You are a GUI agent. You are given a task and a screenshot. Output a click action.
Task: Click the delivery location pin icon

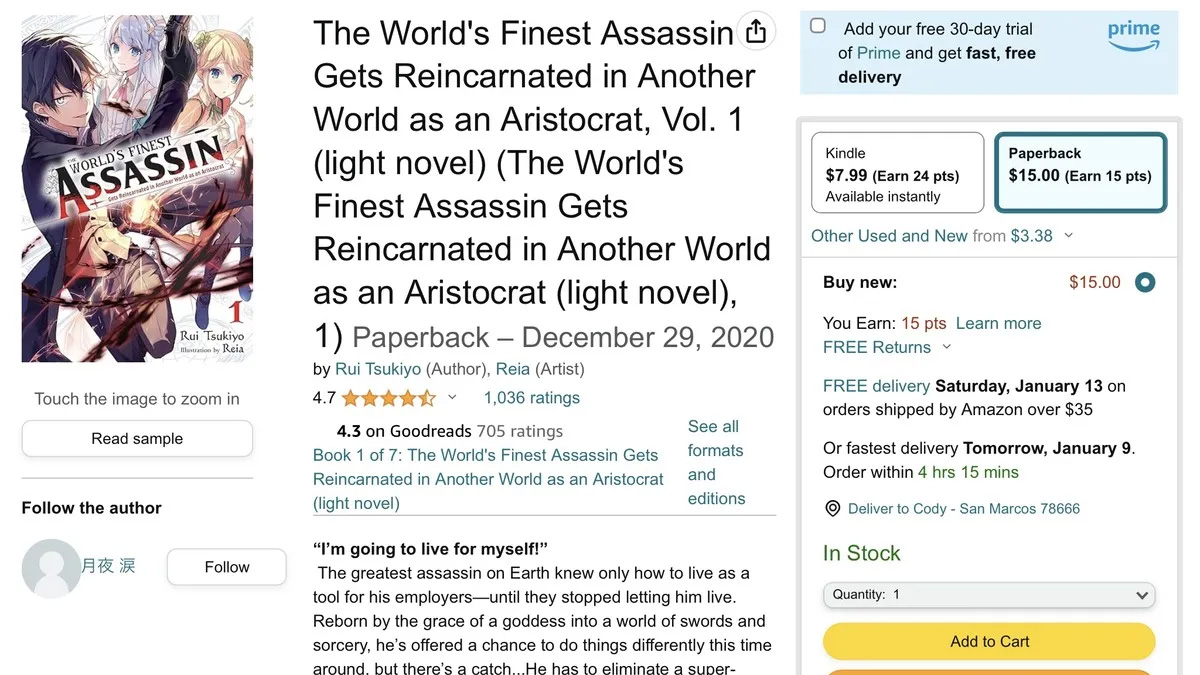click(x=832, y=509)
